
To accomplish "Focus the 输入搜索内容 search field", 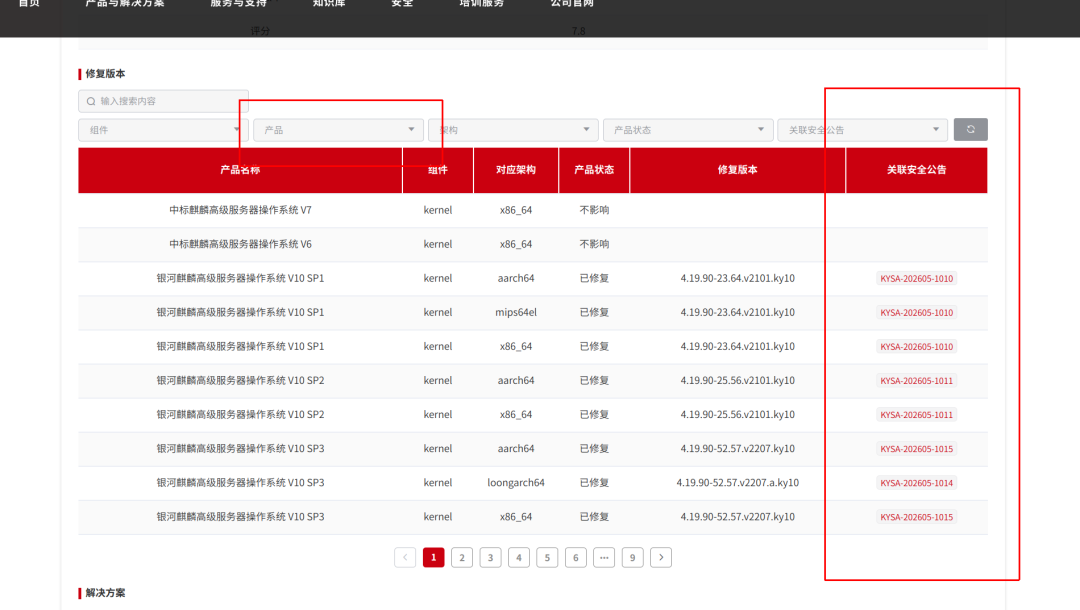I will pyautogui.click(x=163, y=101).
